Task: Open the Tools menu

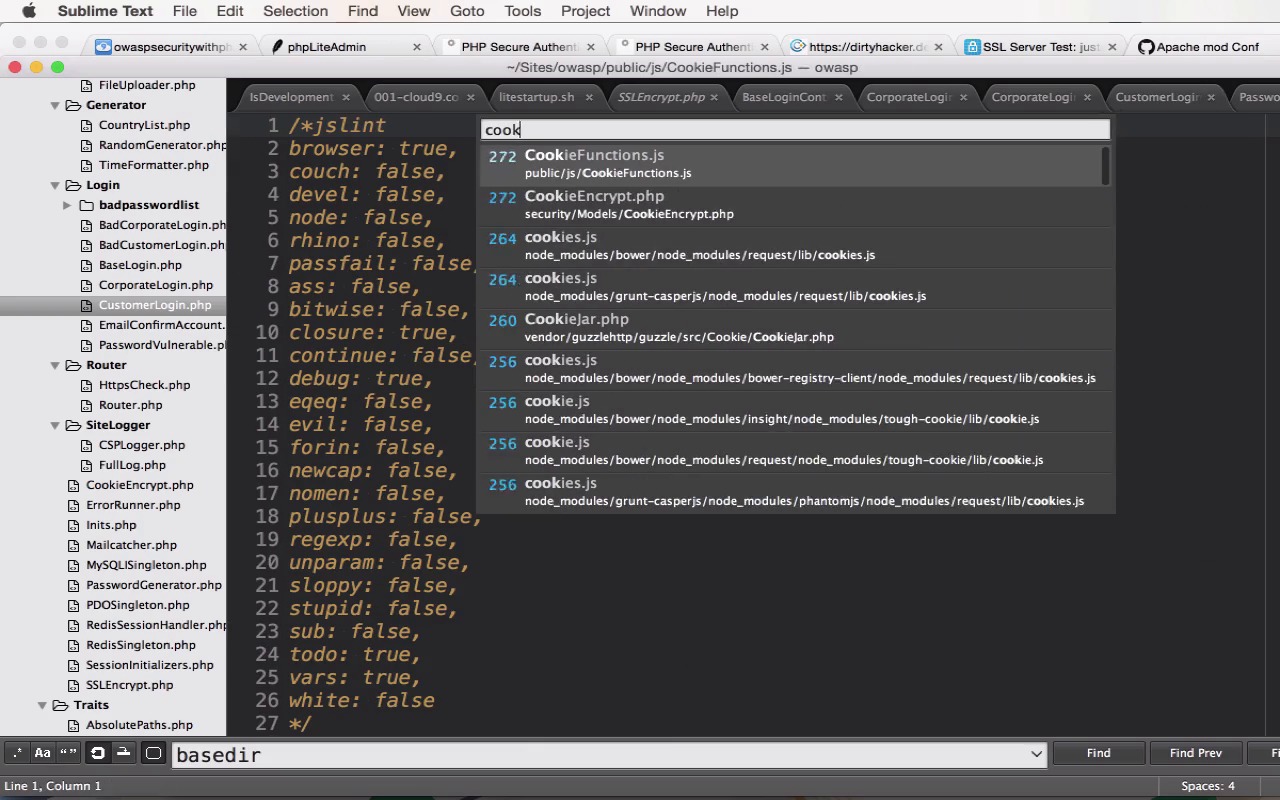Action: pos(522,11)
